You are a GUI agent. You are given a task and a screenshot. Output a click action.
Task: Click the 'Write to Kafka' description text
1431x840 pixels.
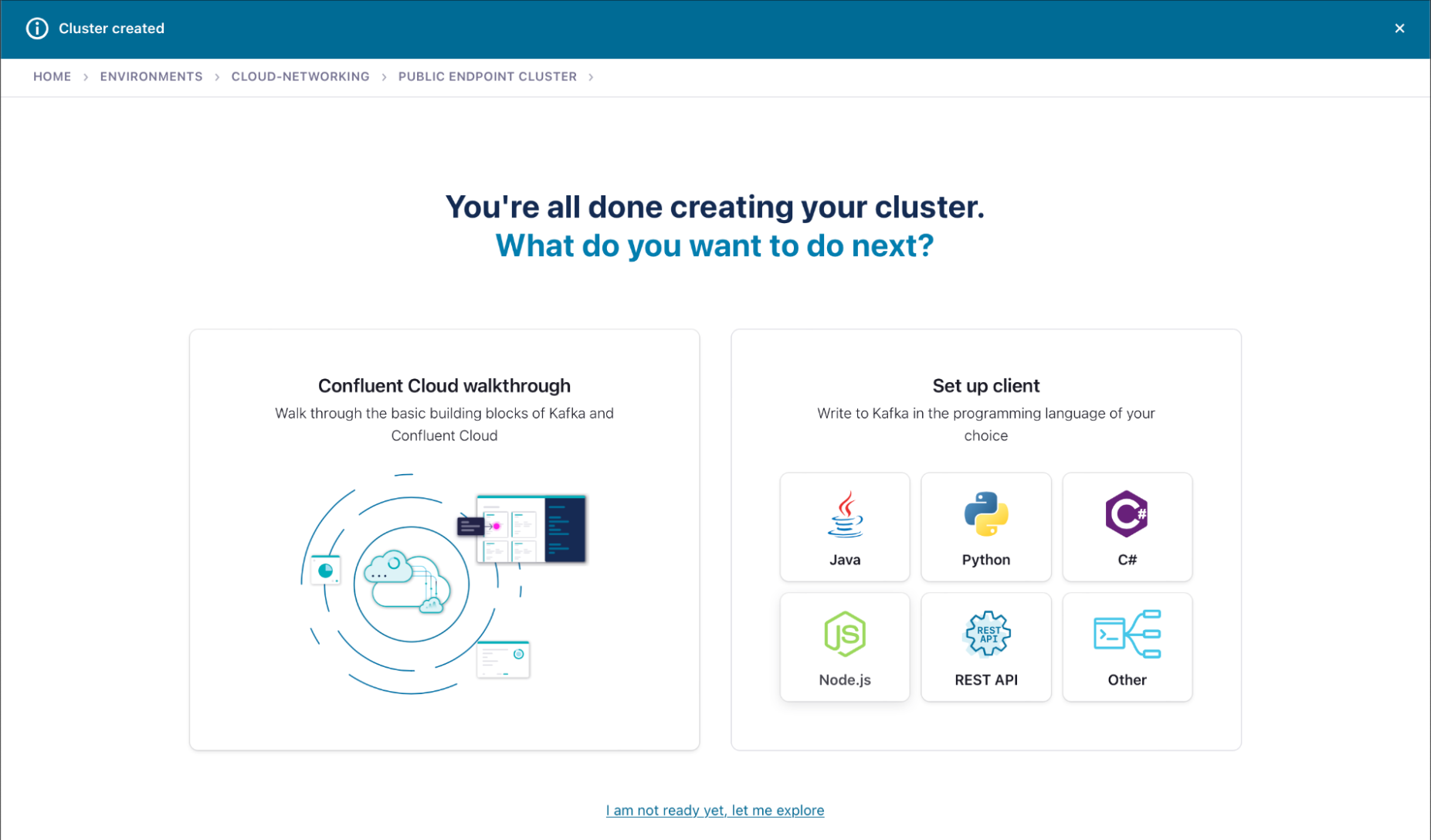[986, 425]
